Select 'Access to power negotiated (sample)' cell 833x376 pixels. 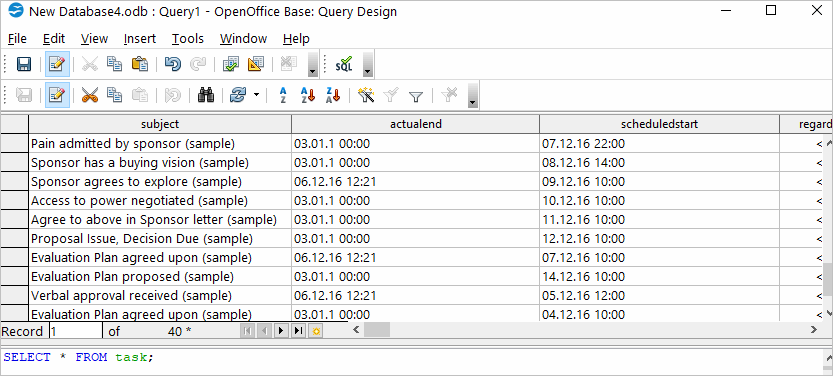(160, 201)
